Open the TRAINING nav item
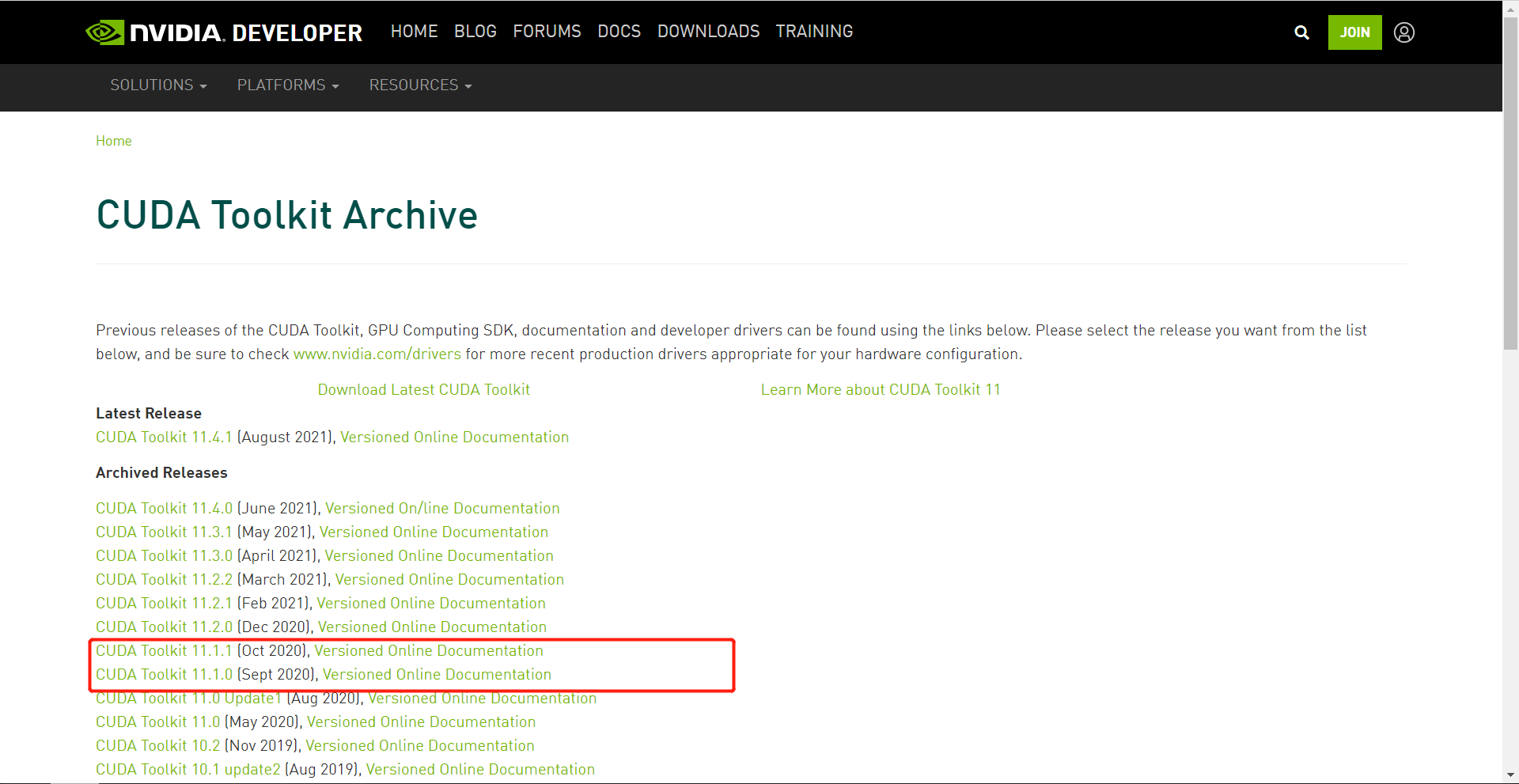 tap(814, 32)
